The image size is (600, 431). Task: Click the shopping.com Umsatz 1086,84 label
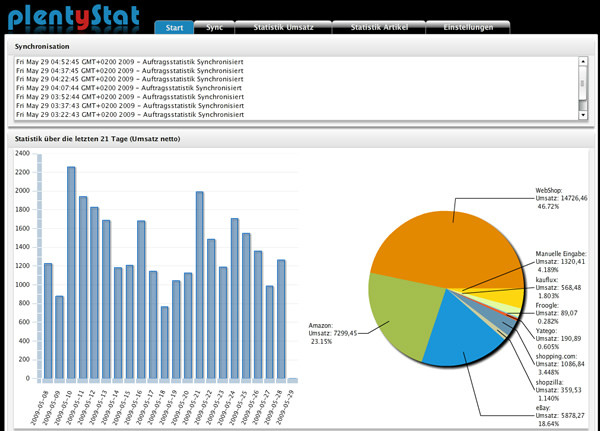(x=560, y=364)
